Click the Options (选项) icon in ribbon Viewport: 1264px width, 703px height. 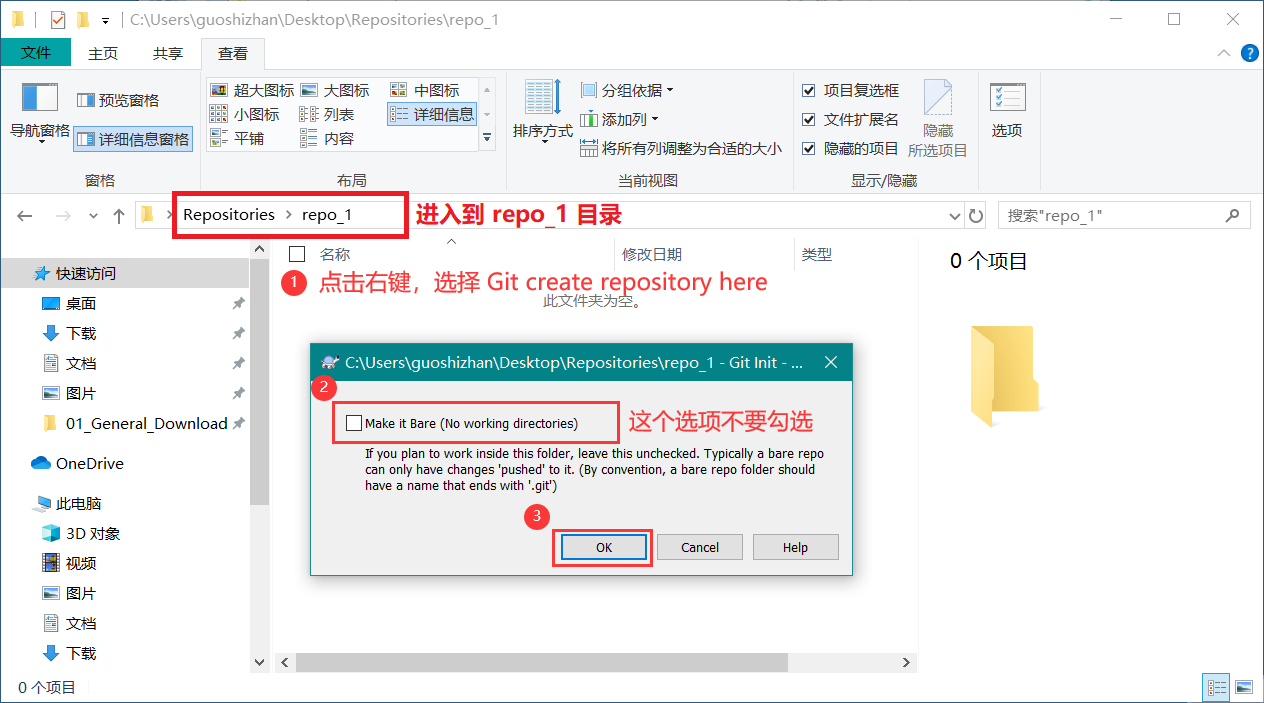1007,100
